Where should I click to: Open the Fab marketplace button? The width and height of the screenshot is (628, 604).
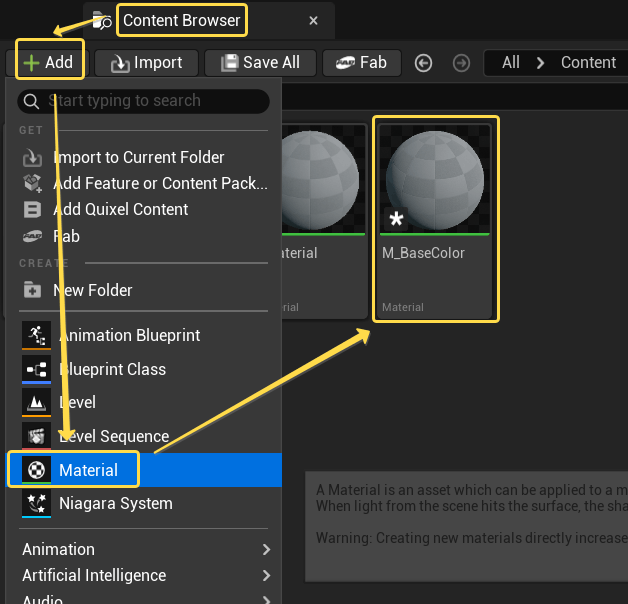[x=361, y=62]
